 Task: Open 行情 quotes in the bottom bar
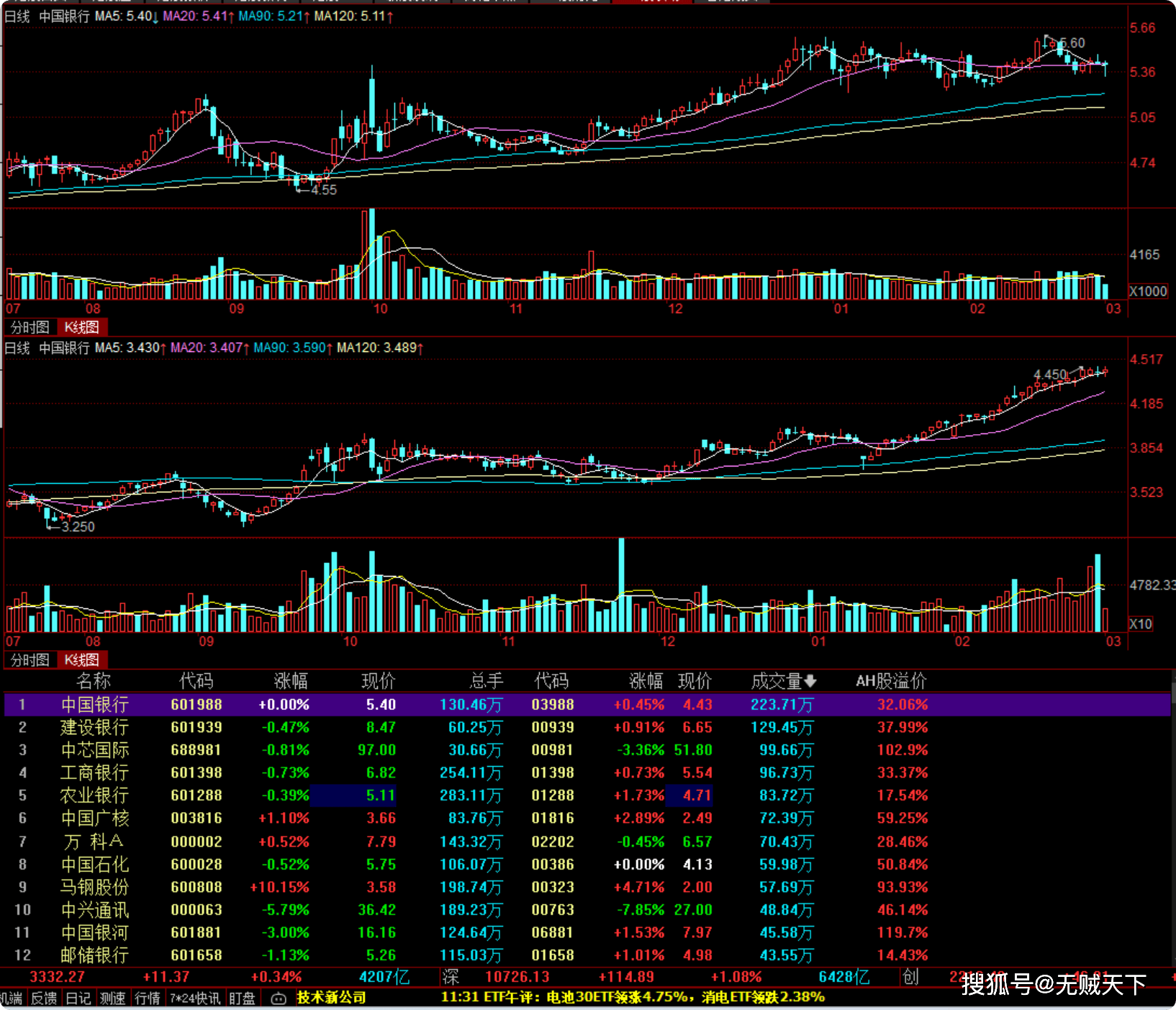click(x=148, y=998)
